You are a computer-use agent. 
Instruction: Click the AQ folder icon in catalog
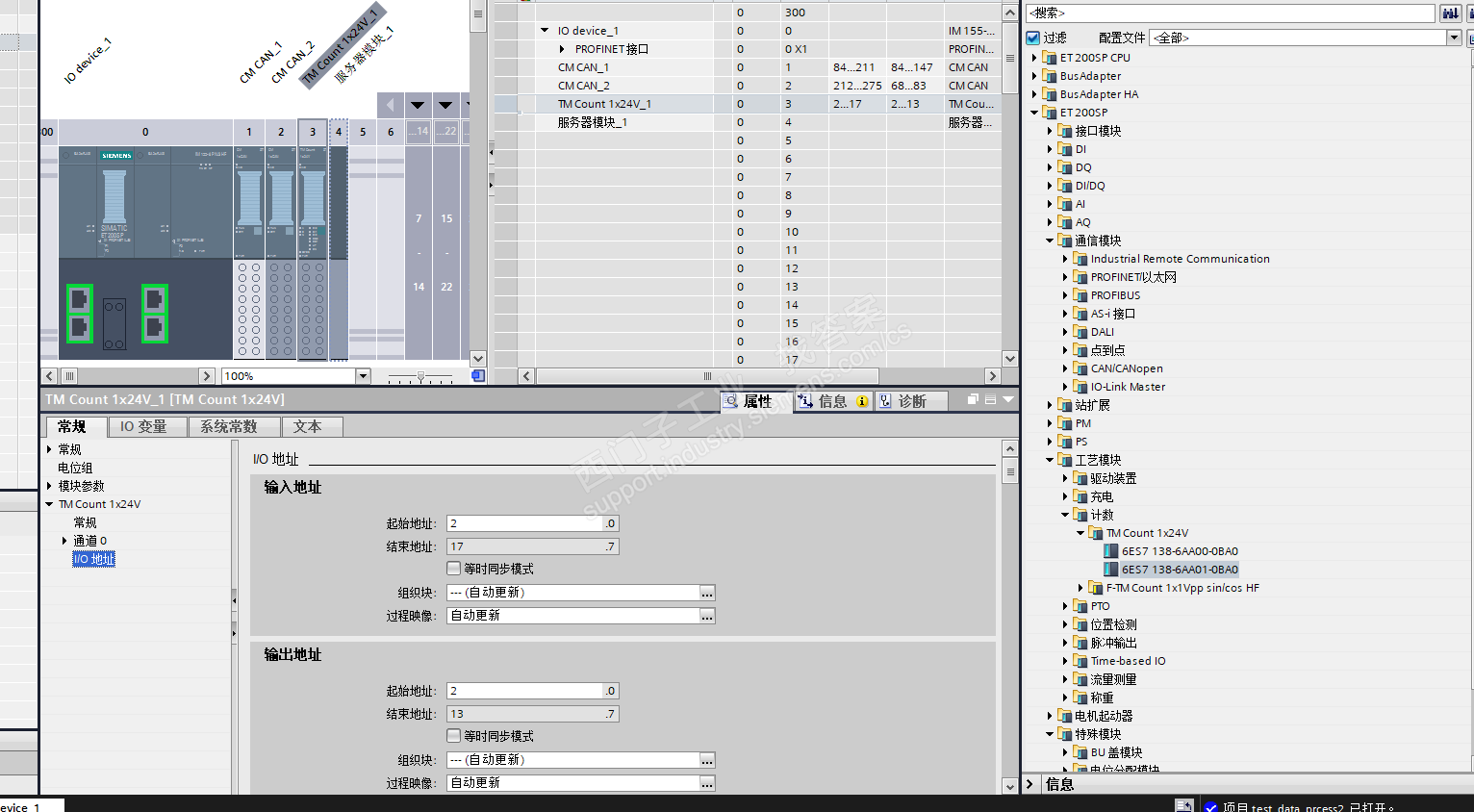click(x=1065, y=222)
